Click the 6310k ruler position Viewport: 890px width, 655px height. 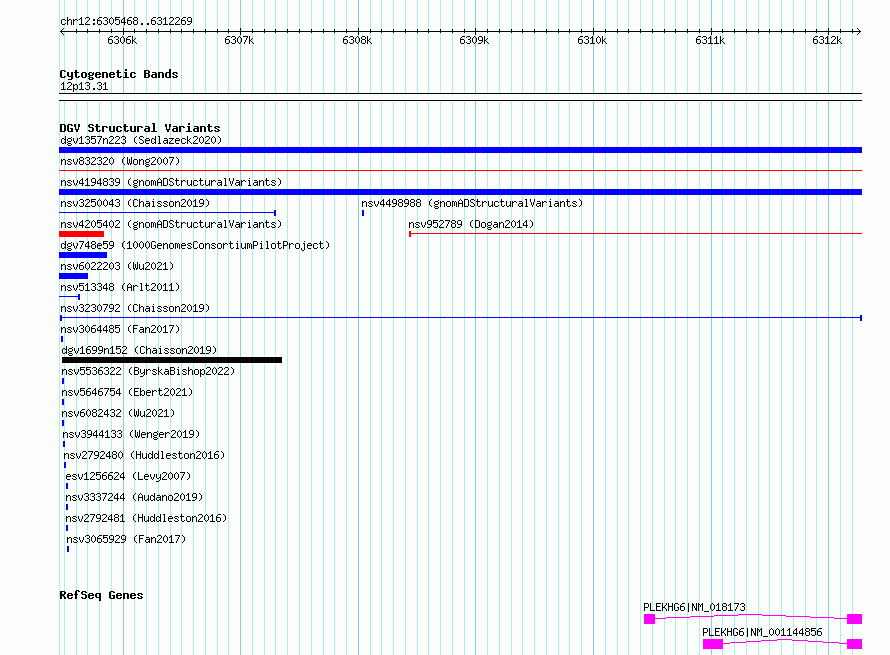click(592, 40)
